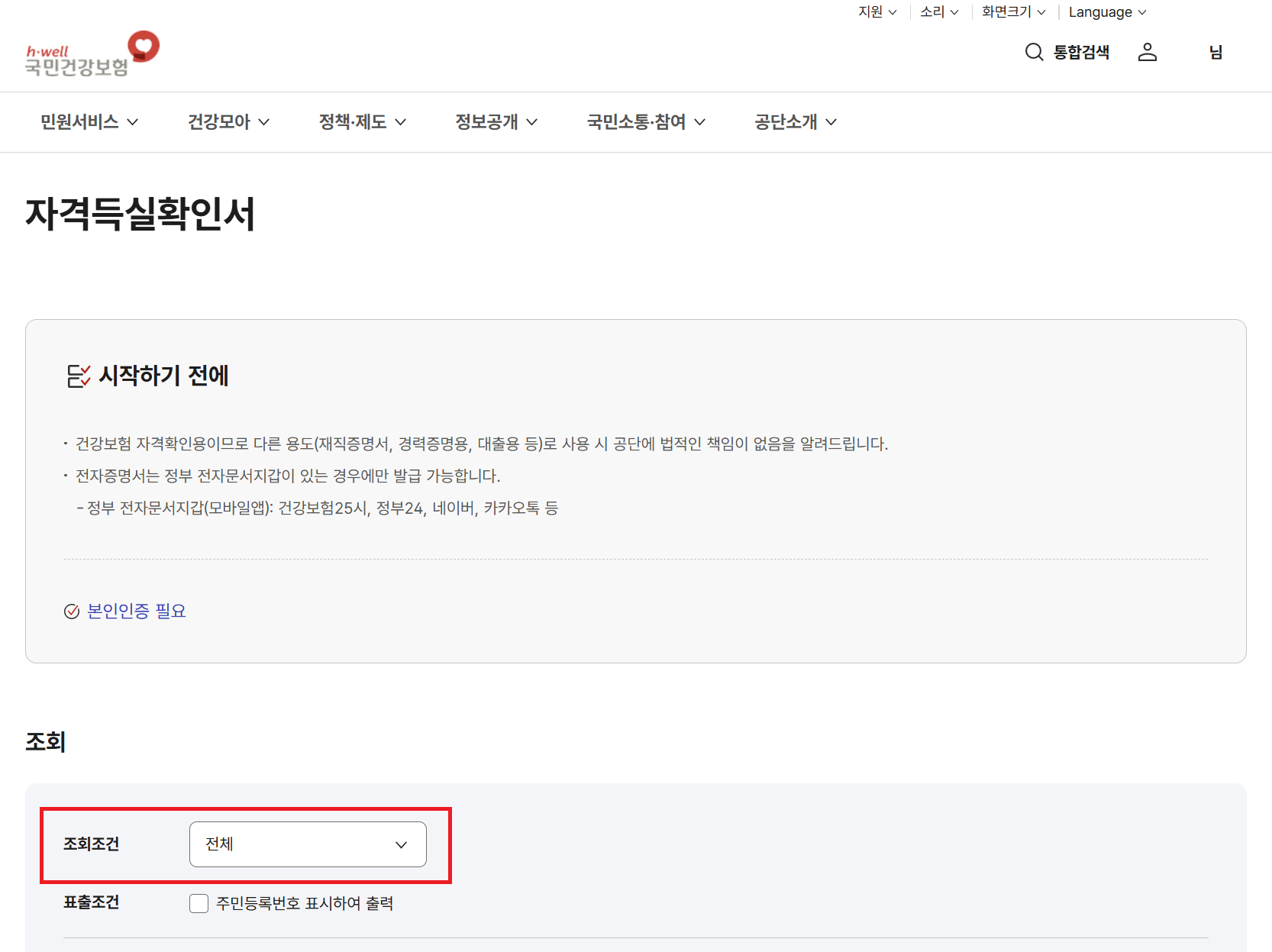Open the 국민소통·참여 menu

click(x=646, y=122)
